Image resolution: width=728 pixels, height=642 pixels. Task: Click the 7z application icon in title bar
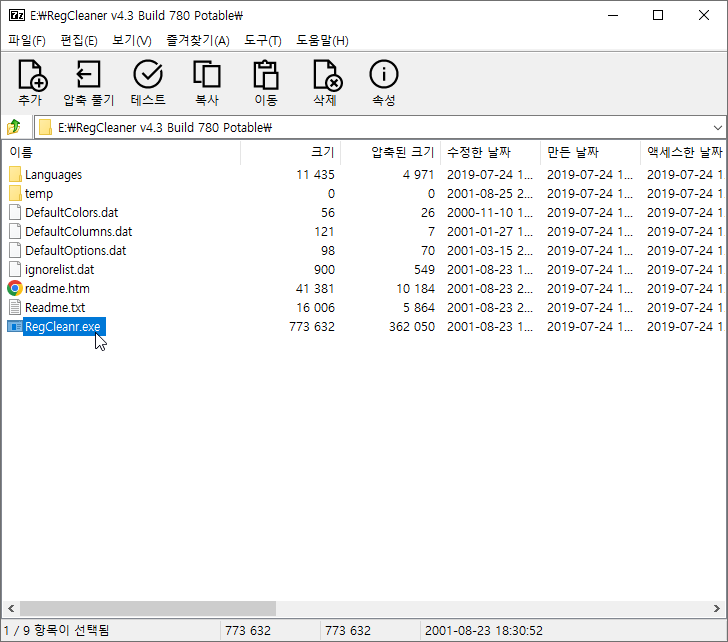(17, 15)
